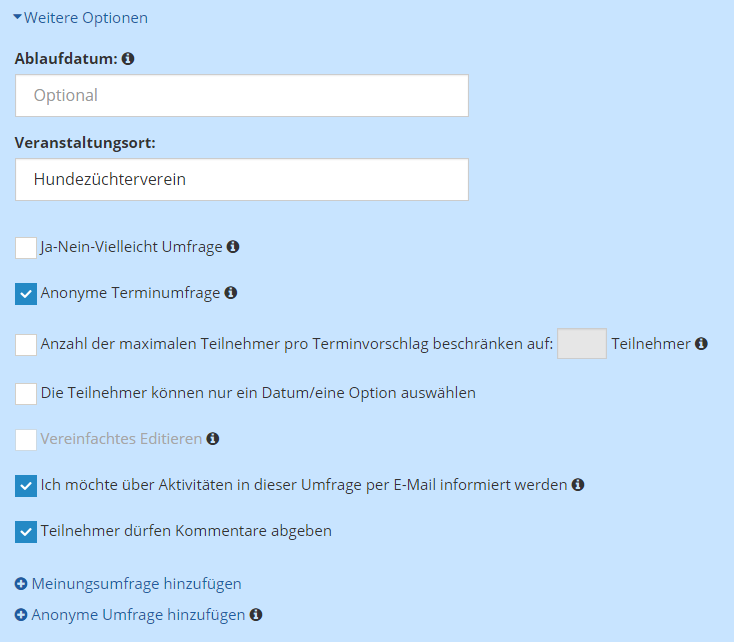734x642 pixels.
Task: Click plus icon beside Anonyme Umfrage hinzufügen
Action: (21, 615)
